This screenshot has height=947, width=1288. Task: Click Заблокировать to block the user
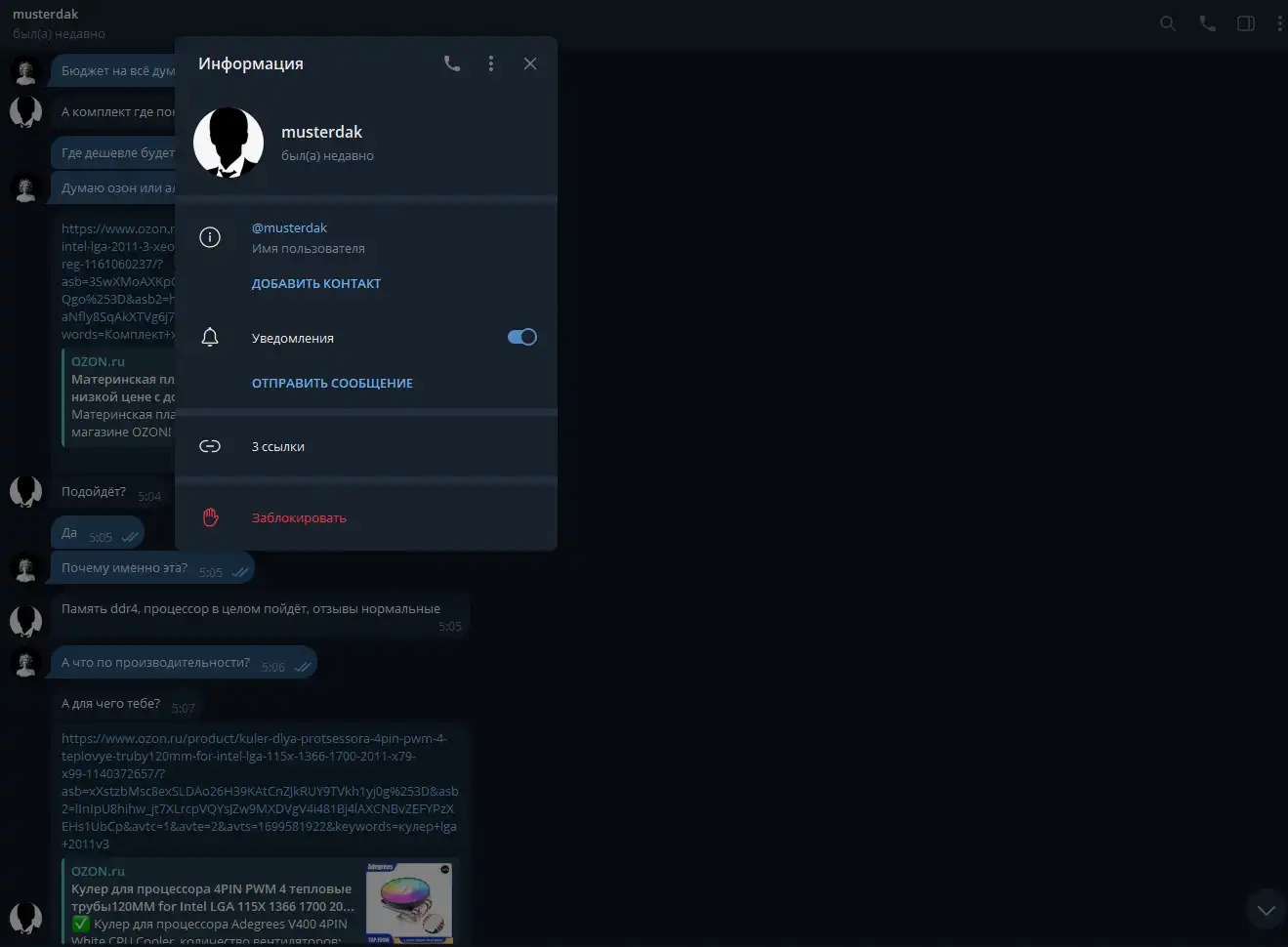(x=299, y=517)
